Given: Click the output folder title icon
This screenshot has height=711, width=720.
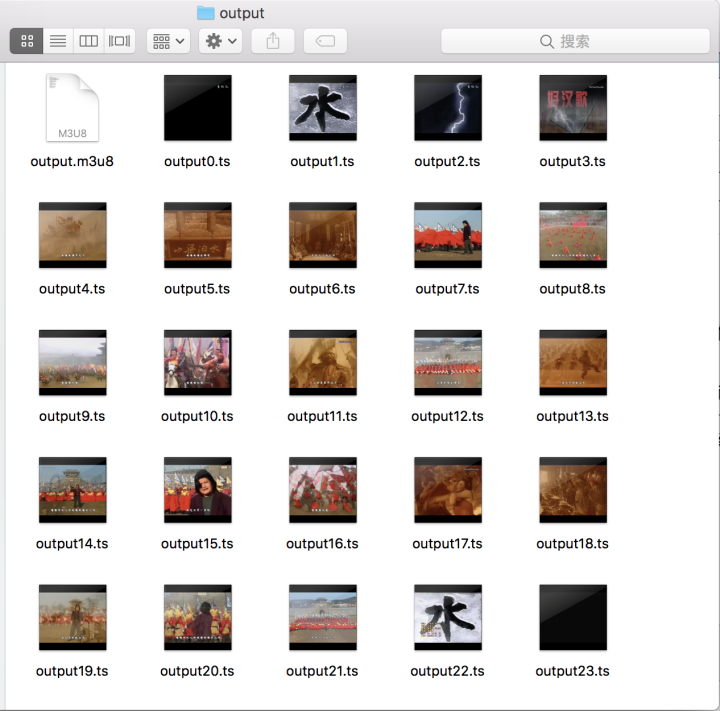Looking at the screenshot, I should coord(206,13).
